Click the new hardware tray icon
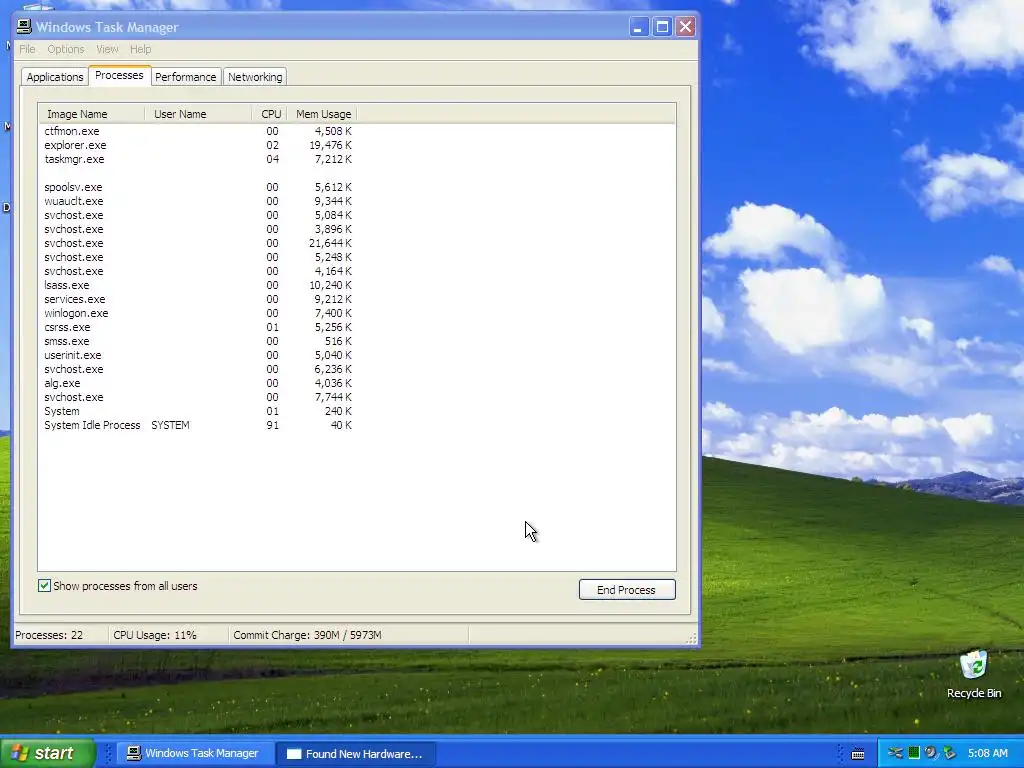The image size is (1024, 768). tap(895, 753)
